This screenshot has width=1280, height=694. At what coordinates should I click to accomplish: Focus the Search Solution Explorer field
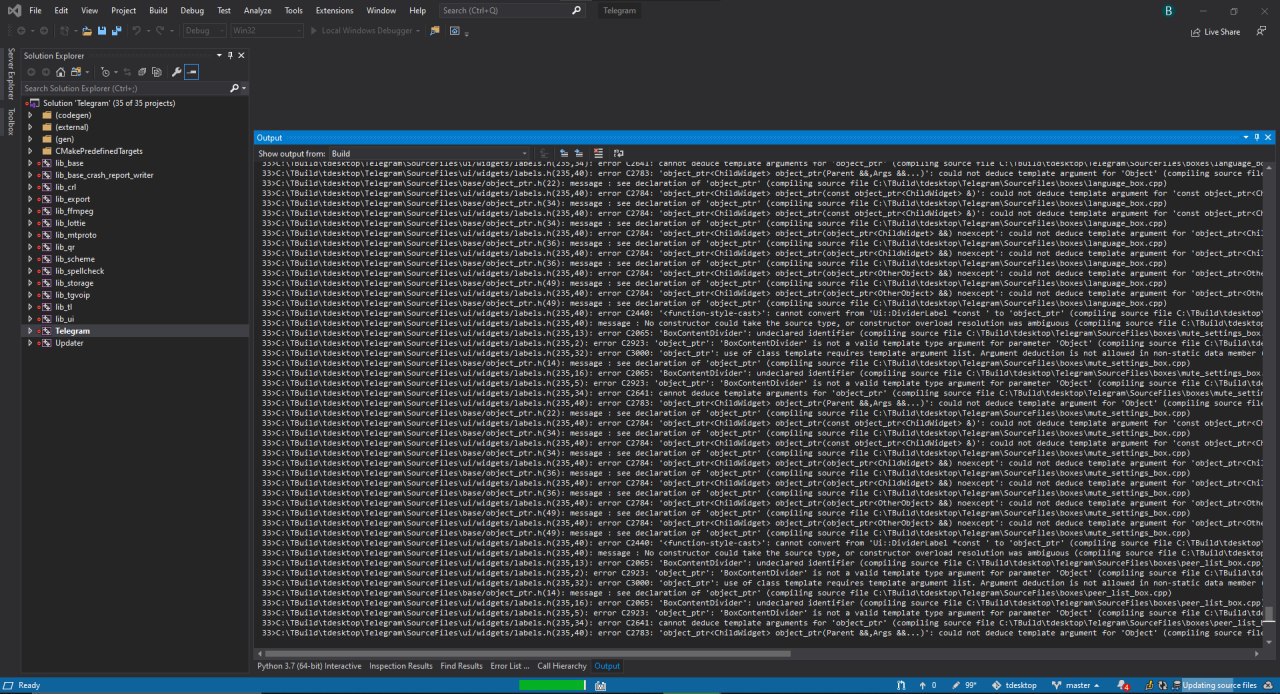126,88
